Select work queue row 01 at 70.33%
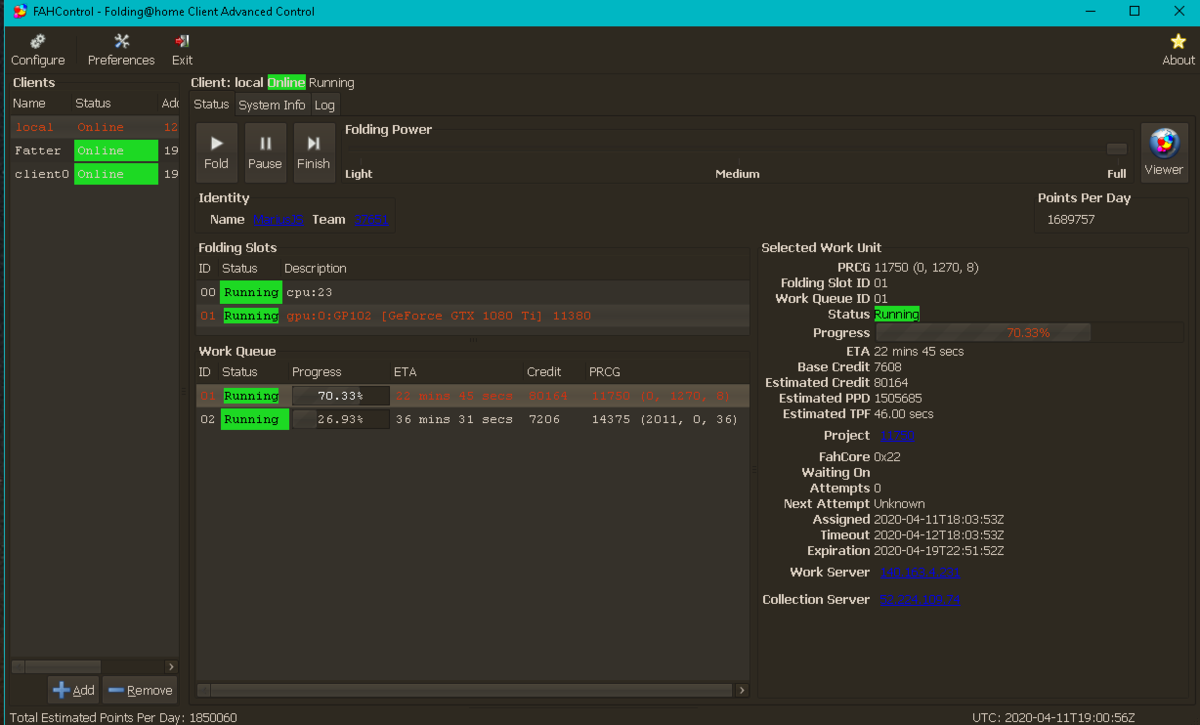This screenshot has width=1200, height=725. 472,396
